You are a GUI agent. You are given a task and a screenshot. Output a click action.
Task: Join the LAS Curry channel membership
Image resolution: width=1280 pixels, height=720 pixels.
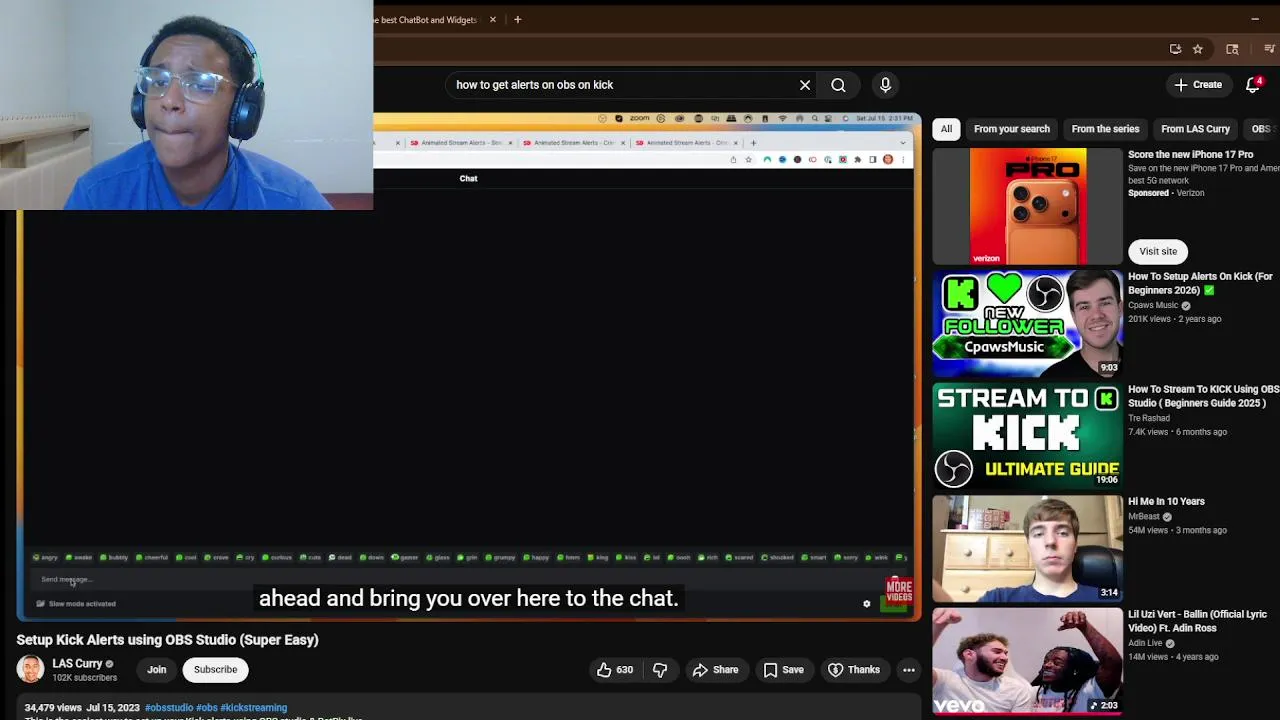pos(157,670)
